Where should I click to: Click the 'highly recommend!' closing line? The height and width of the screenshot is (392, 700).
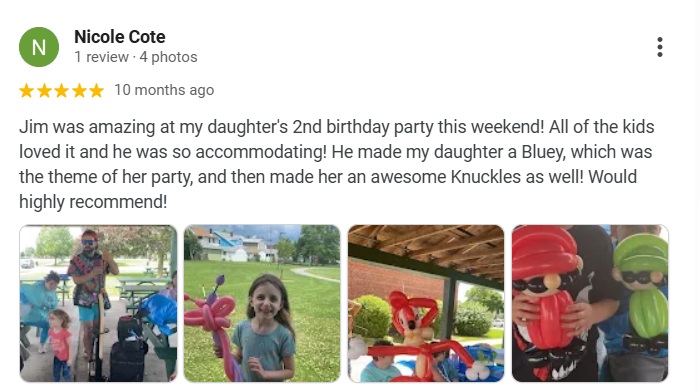[x=93, y=202]
